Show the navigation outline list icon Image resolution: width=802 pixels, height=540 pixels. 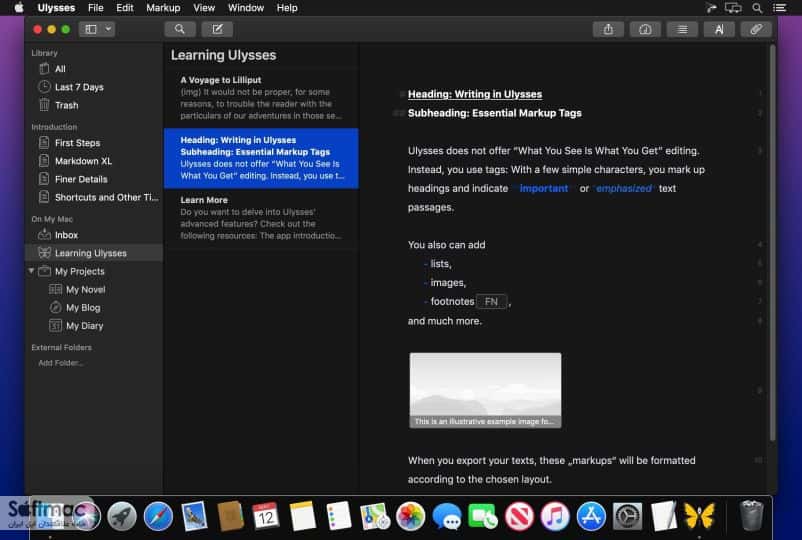tap(682, 30)
